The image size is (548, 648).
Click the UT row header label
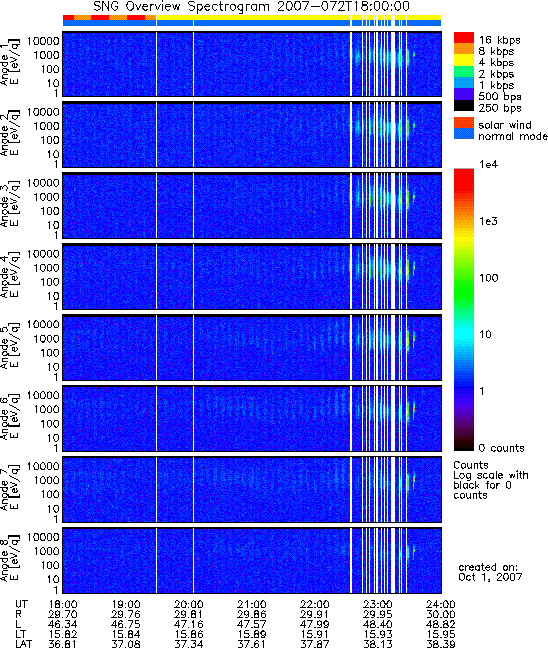[x=21, y=605]
